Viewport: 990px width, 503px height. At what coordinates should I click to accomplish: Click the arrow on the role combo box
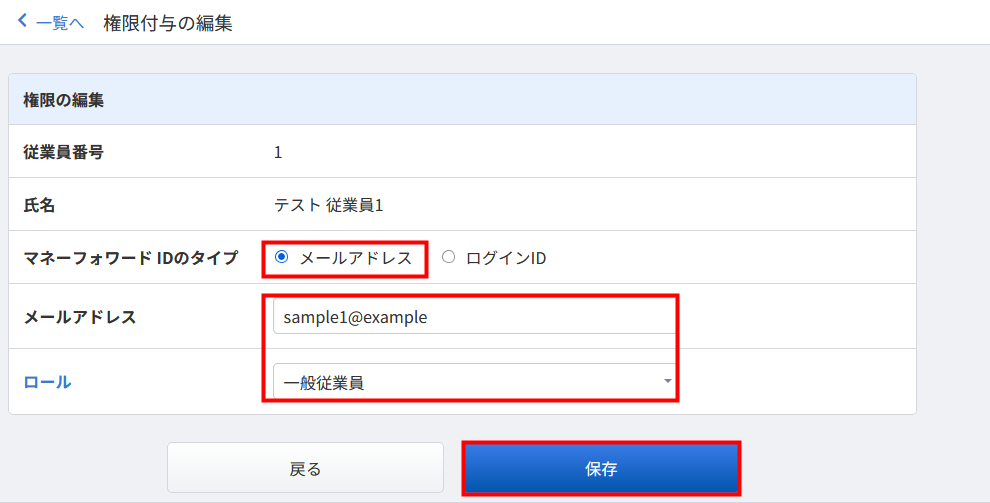667,381
